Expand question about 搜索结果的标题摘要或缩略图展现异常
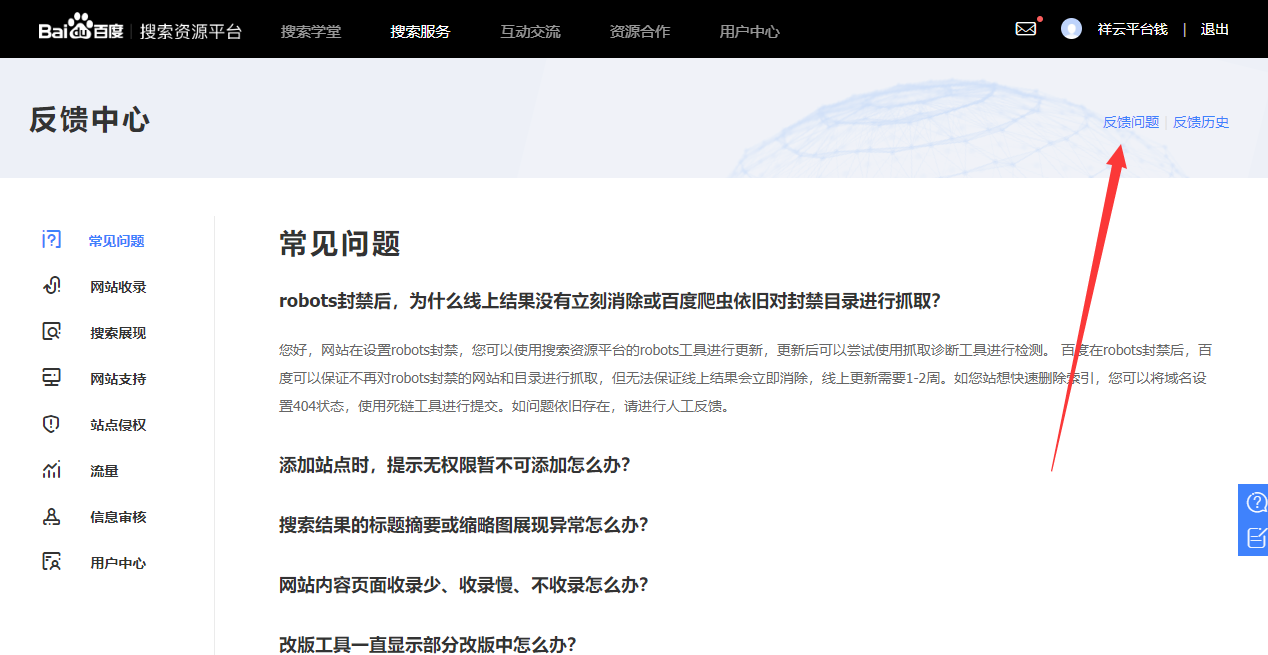 (463, 525)
